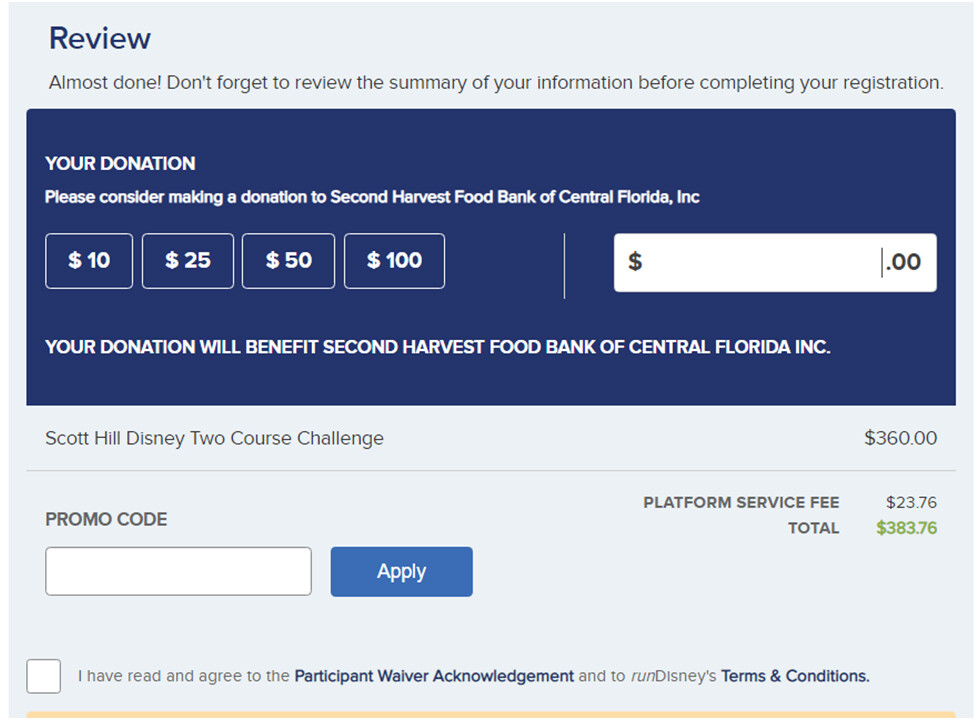Click the Scott Hill Disney Two Course Challenge item

[214, 438]
